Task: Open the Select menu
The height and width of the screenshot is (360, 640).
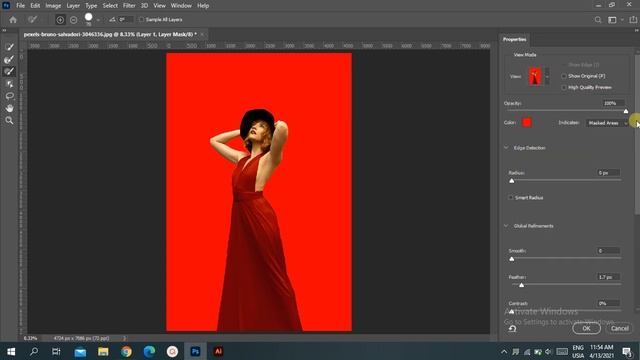Action: (x=110, y=6)
